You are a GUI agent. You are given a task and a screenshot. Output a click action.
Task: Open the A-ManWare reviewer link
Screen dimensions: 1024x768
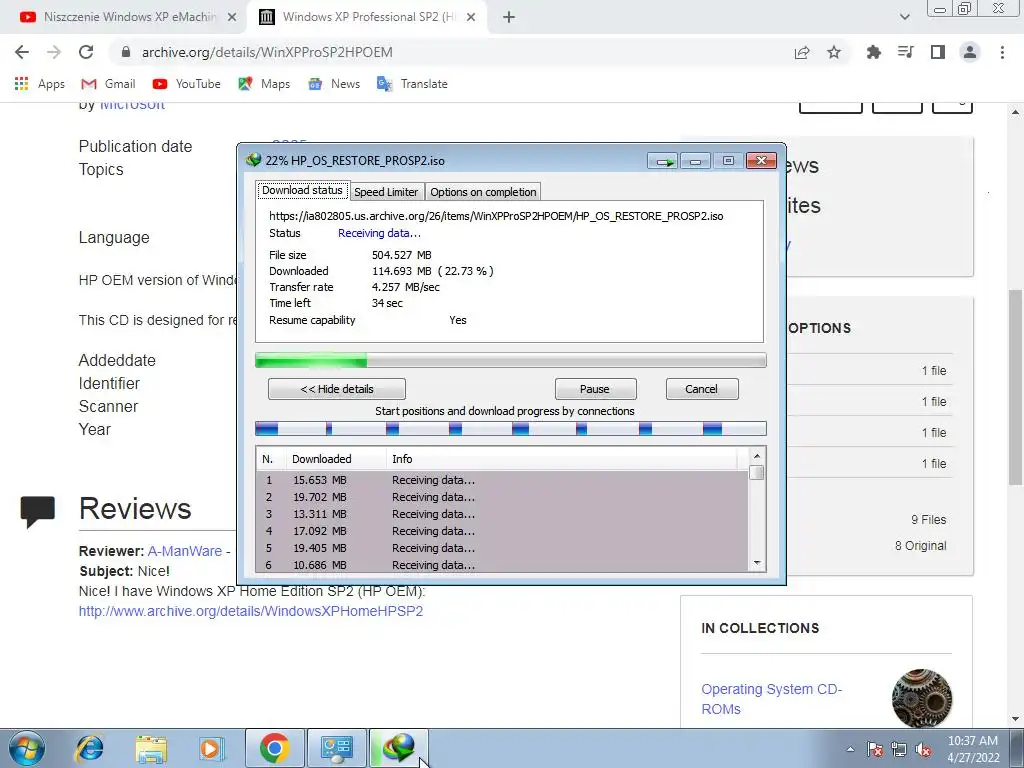[185, 551]
